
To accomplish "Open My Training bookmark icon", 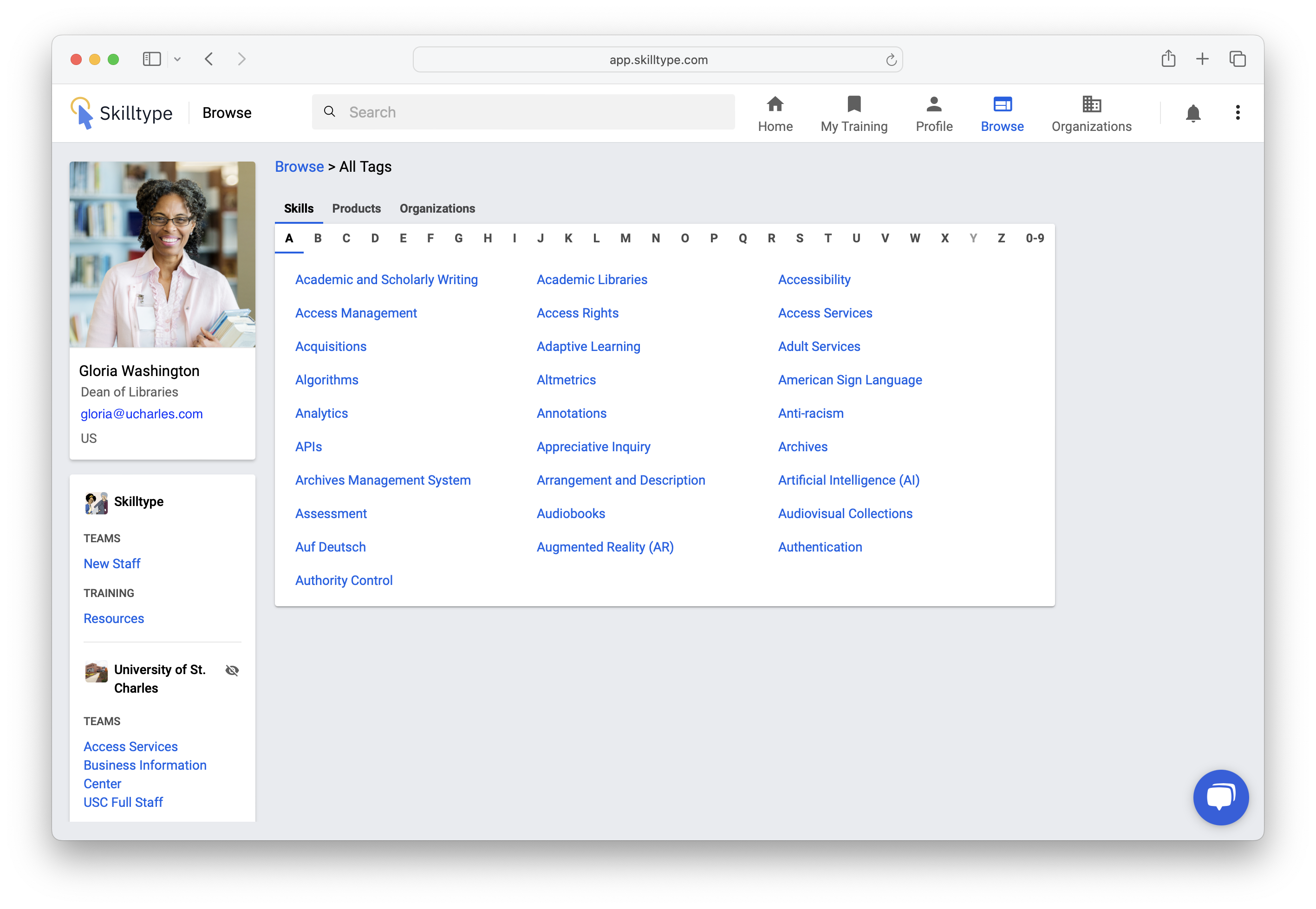I will click(x=853, y=104).
